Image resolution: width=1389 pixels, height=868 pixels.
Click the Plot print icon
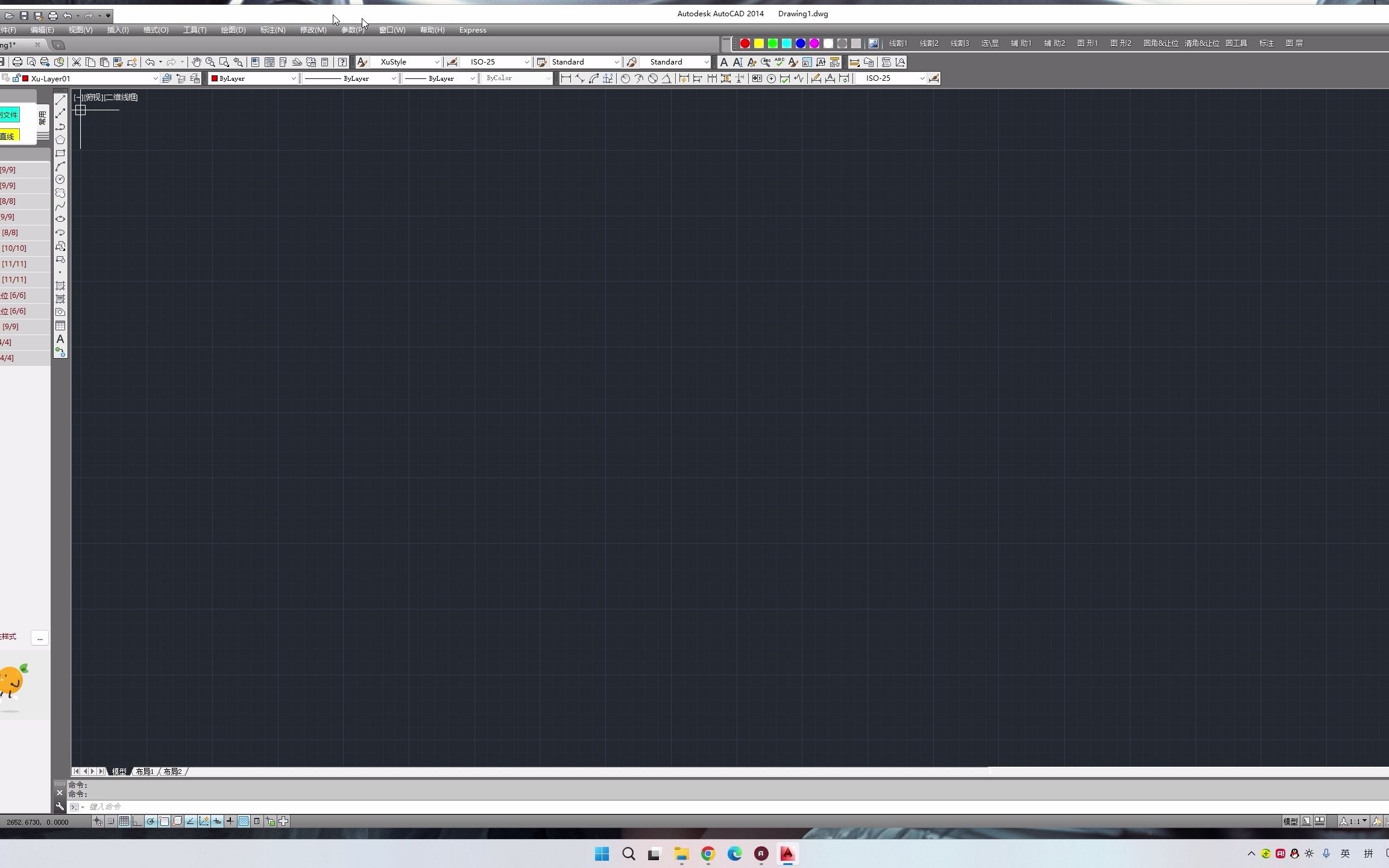(x=17, y=62)
